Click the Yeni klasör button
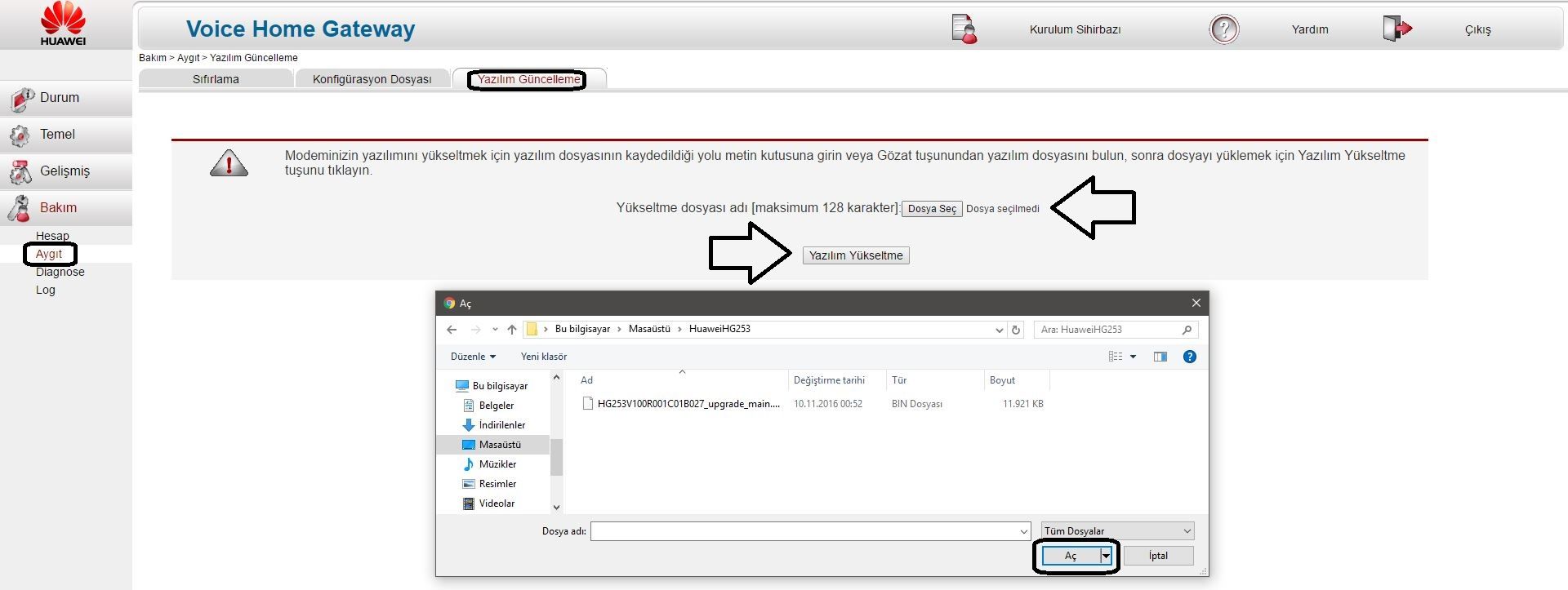 (x=544, y=357)
